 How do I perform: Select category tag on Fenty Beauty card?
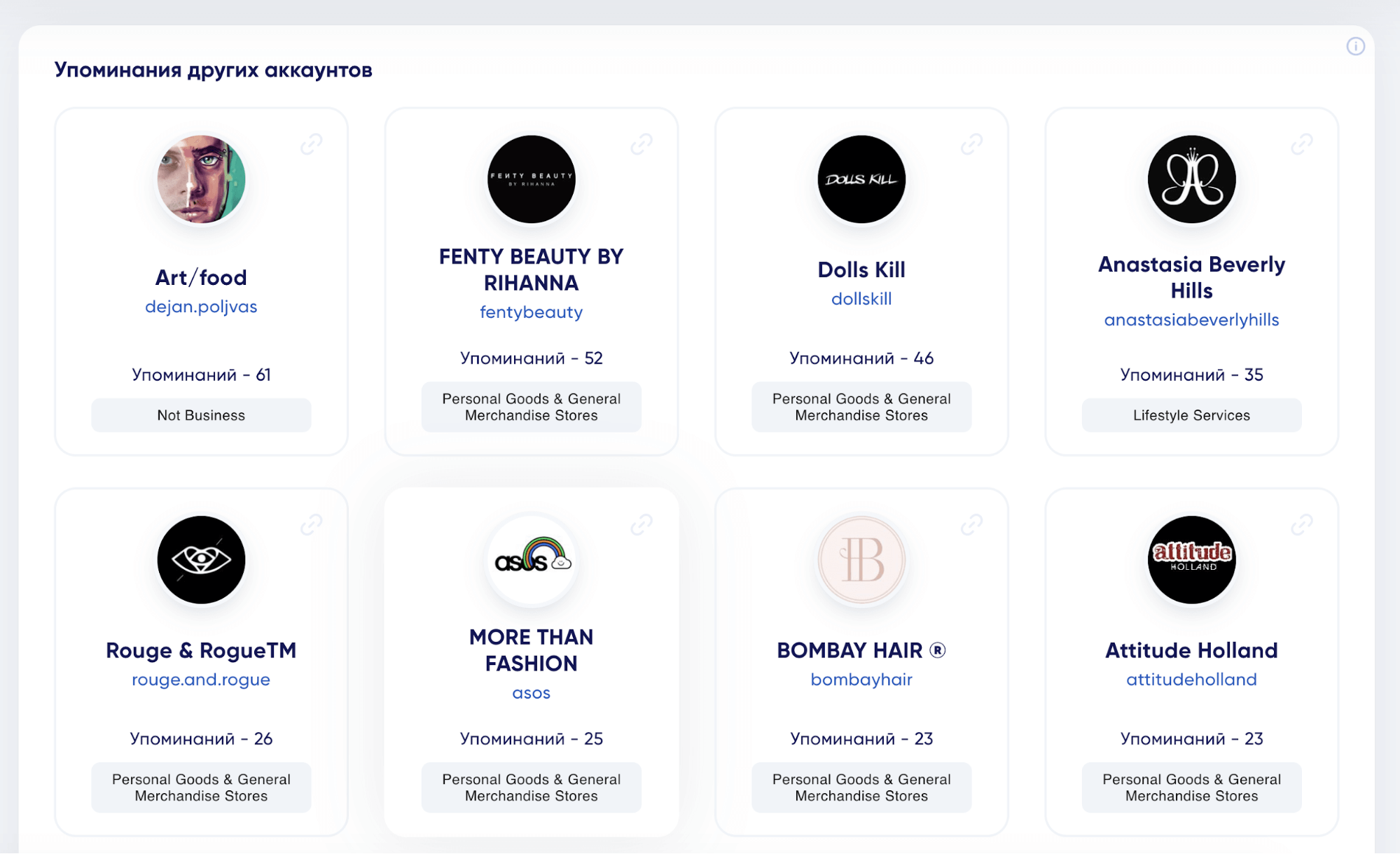[532, 407]
